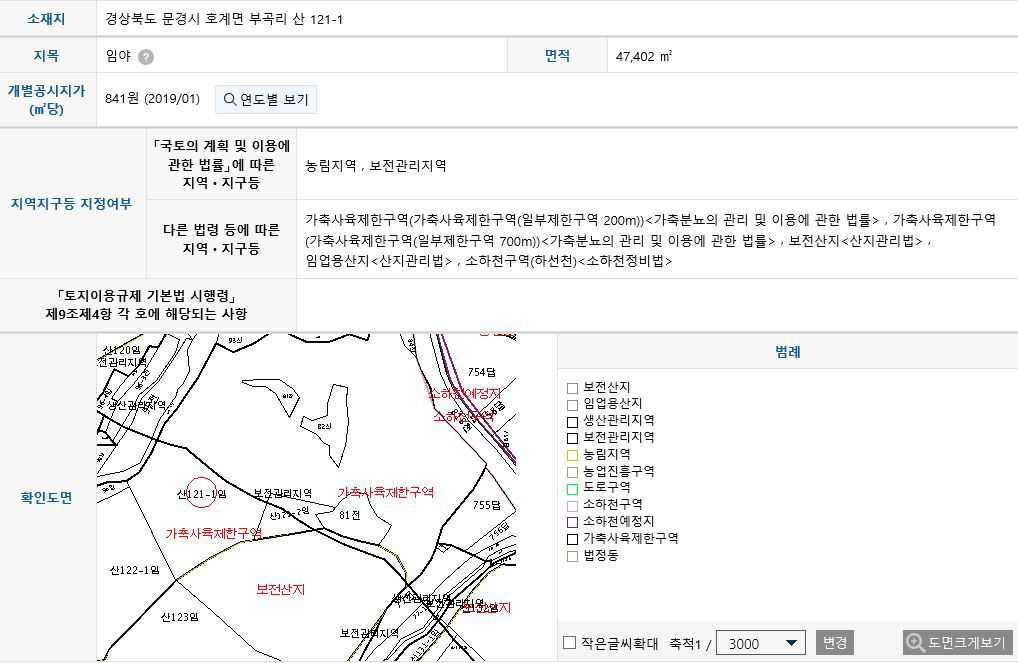This screenshot has width=1018, height=663.
Task: Click the 산122-1임 parcel label on map
Action: coord(134,570)
